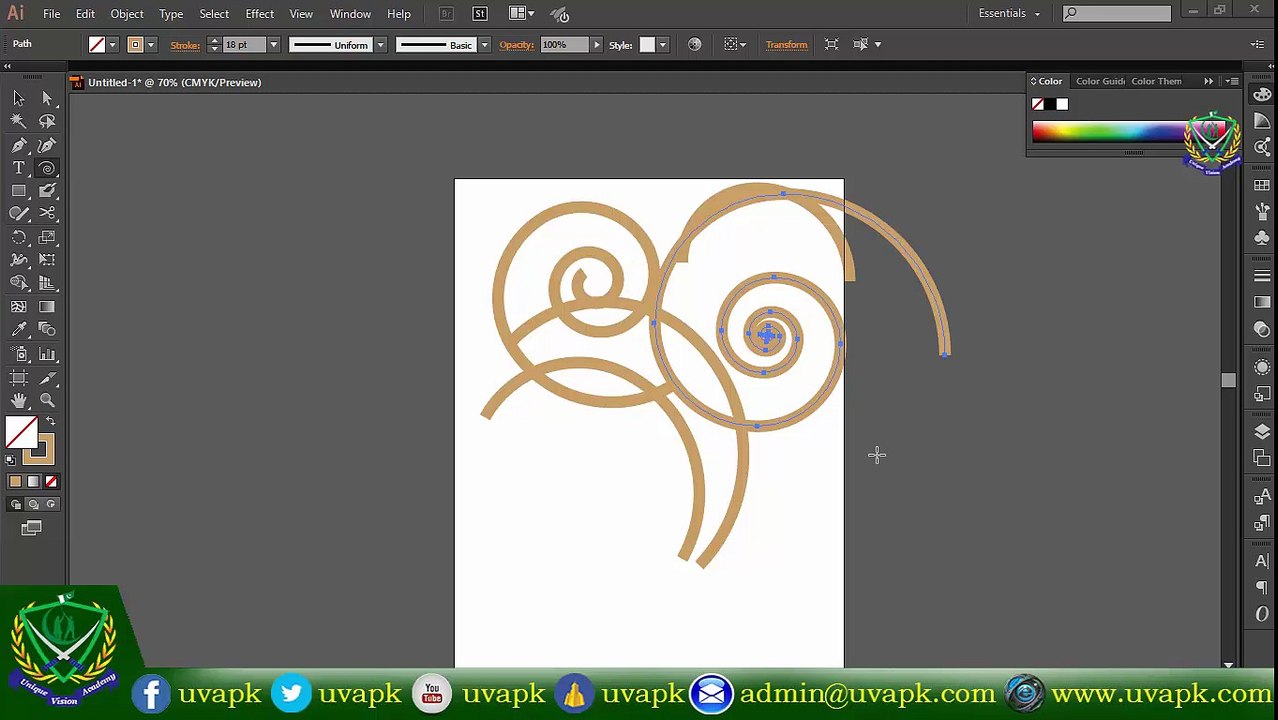Select the Shape Builder tool
This screenshot has height=720, width=1278.
pos(19,284)
